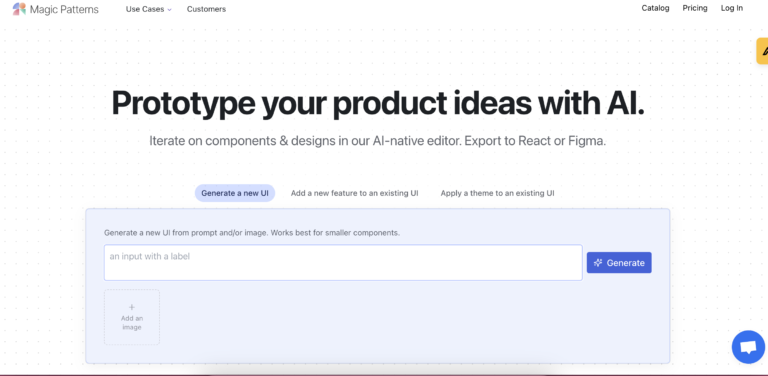Click the plus icon to add image
The width and height of the screenshot is (768, 376).
(131, 307)
